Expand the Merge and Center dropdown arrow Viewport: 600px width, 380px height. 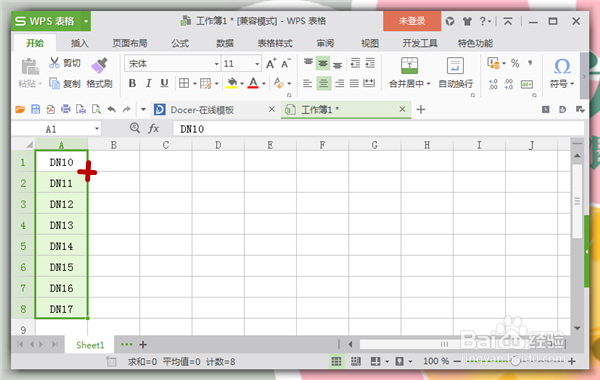tap(428, 83)
